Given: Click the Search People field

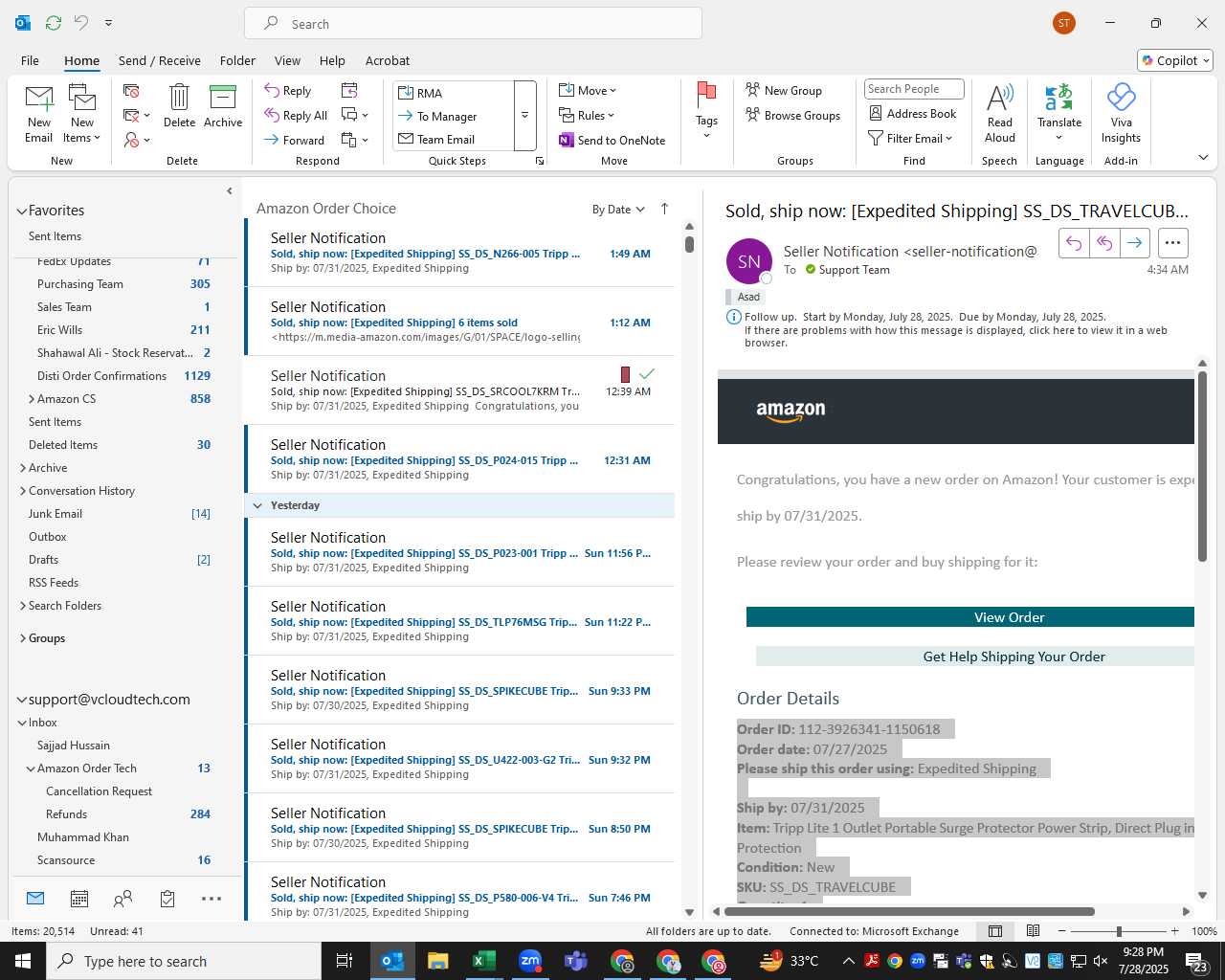Looking at the screenshot, I should click(914, 89).
